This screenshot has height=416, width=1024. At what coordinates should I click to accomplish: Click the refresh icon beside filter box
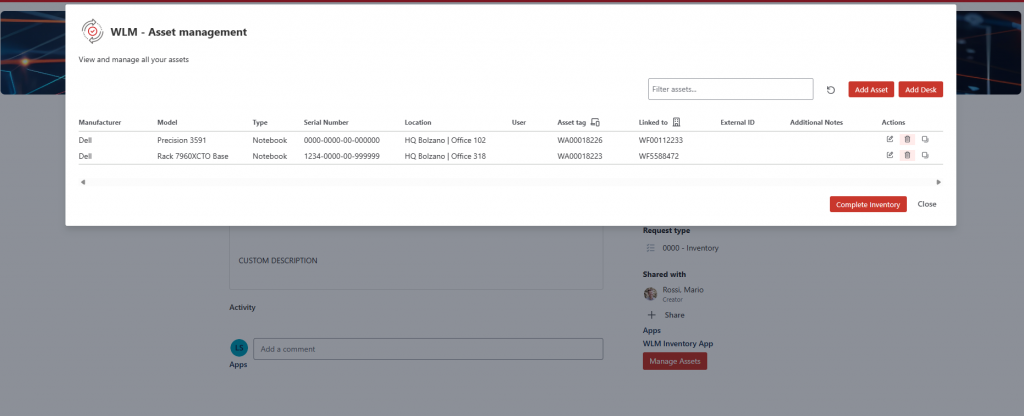coord(831,90)
